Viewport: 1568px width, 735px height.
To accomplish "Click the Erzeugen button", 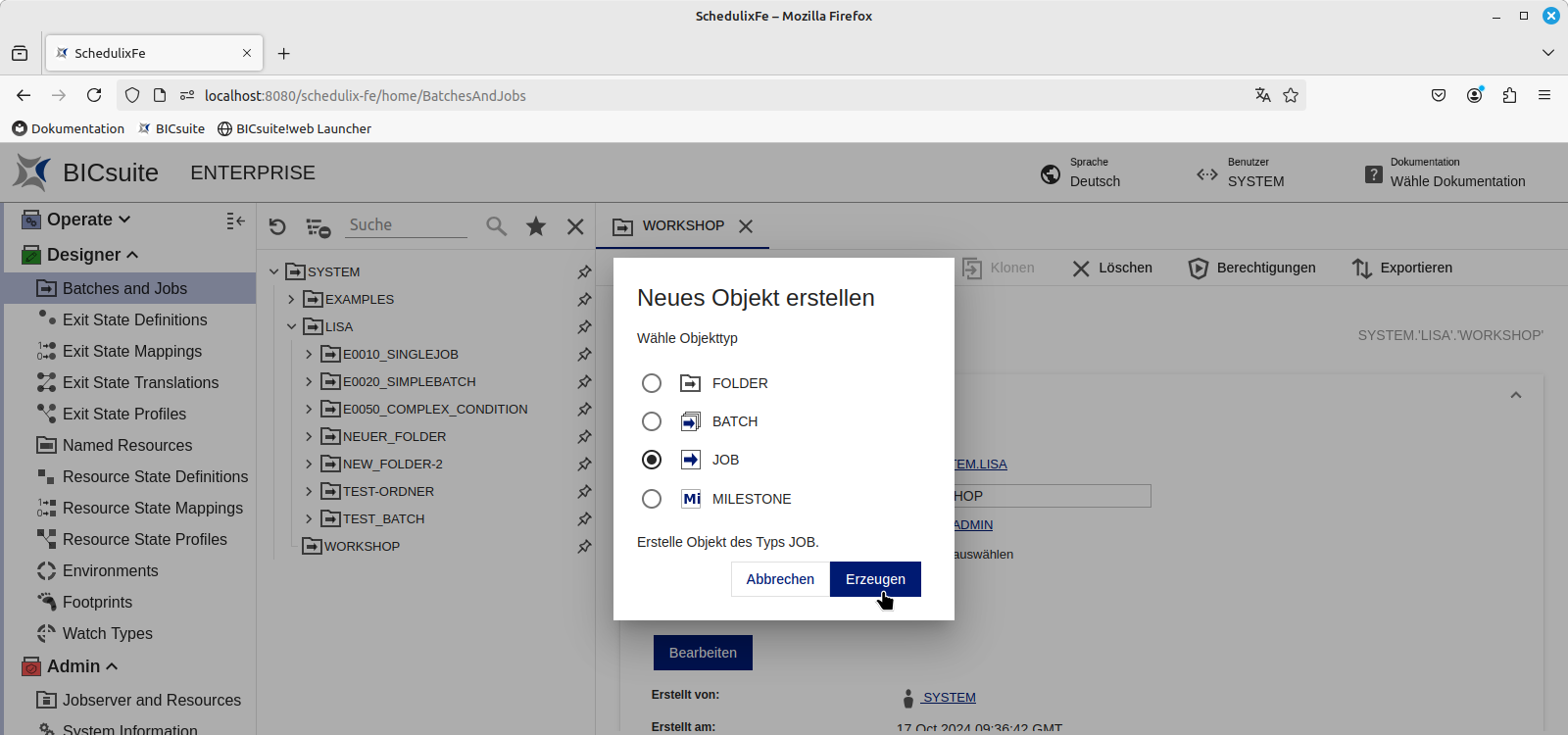I will click(x=875, y=579).
